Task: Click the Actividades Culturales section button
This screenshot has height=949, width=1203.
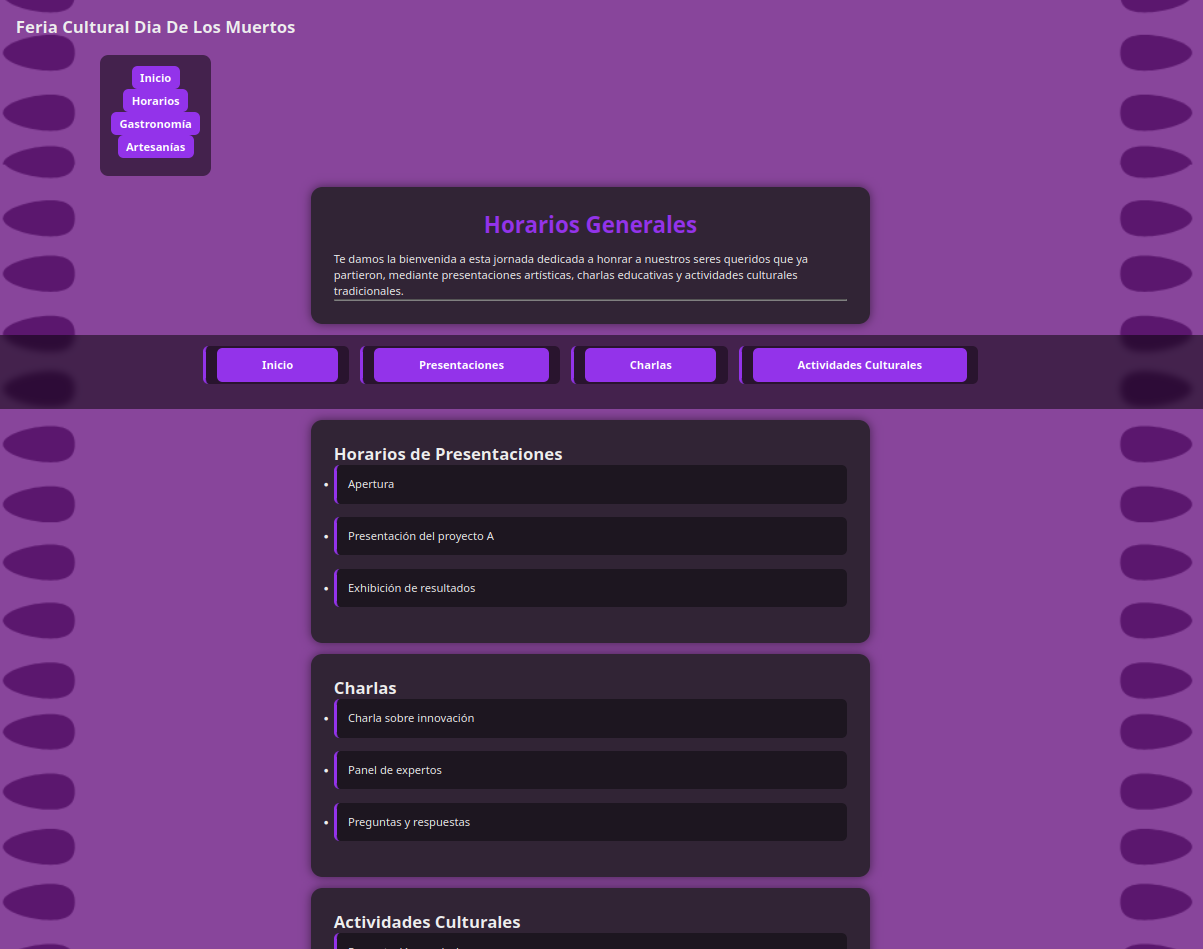Action: [x=859, y=365]
